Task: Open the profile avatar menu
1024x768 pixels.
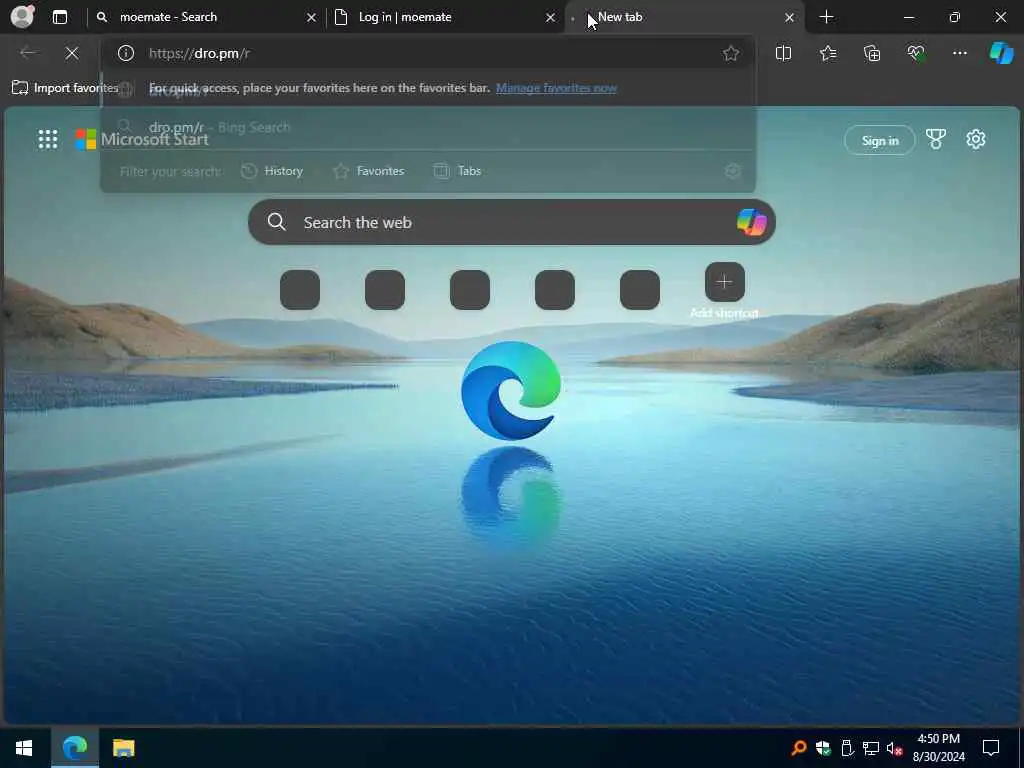Action: (22, 16)
